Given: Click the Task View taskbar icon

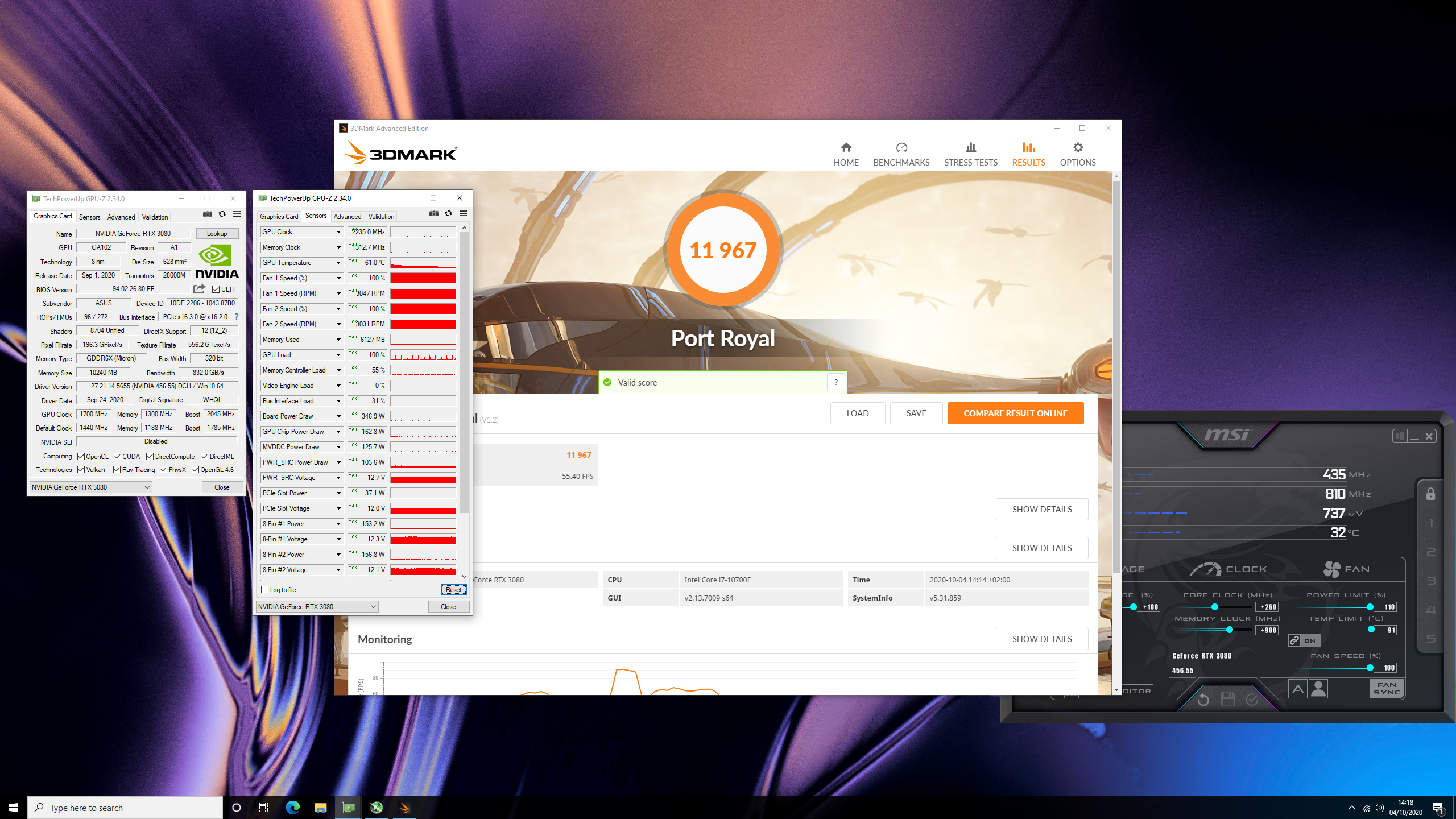Looking at the screenshot, I should point(264,808).
